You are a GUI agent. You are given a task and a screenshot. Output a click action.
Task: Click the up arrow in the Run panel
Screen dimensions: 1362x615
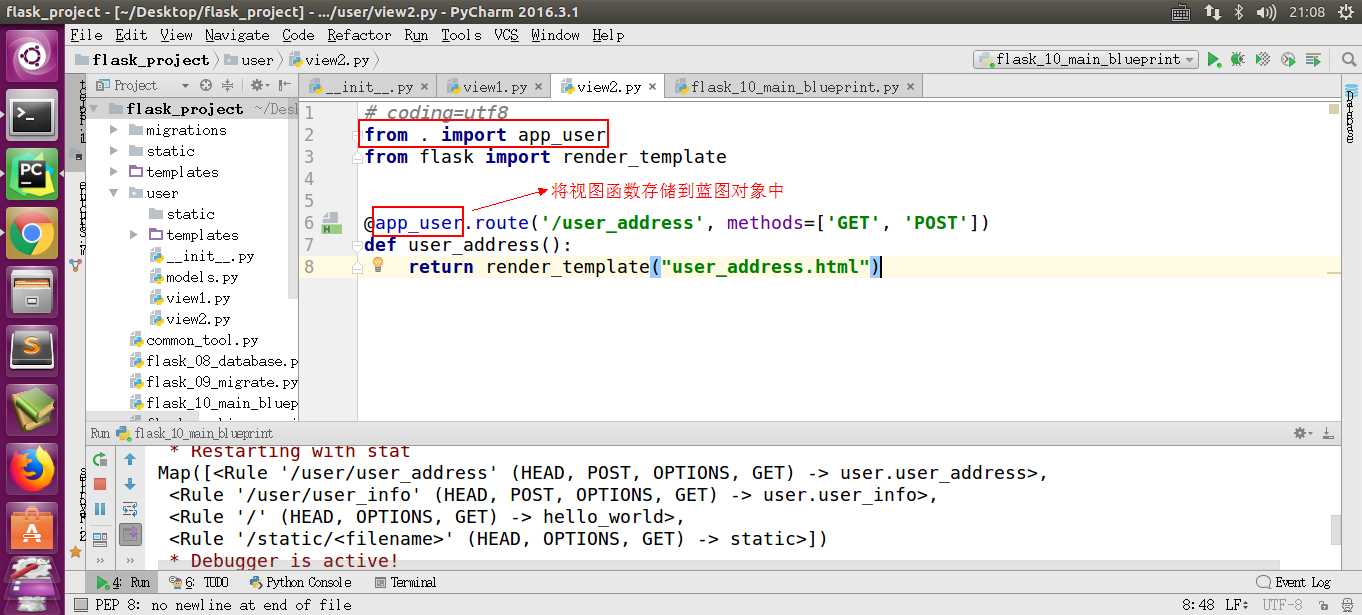[x=130, y=460]
